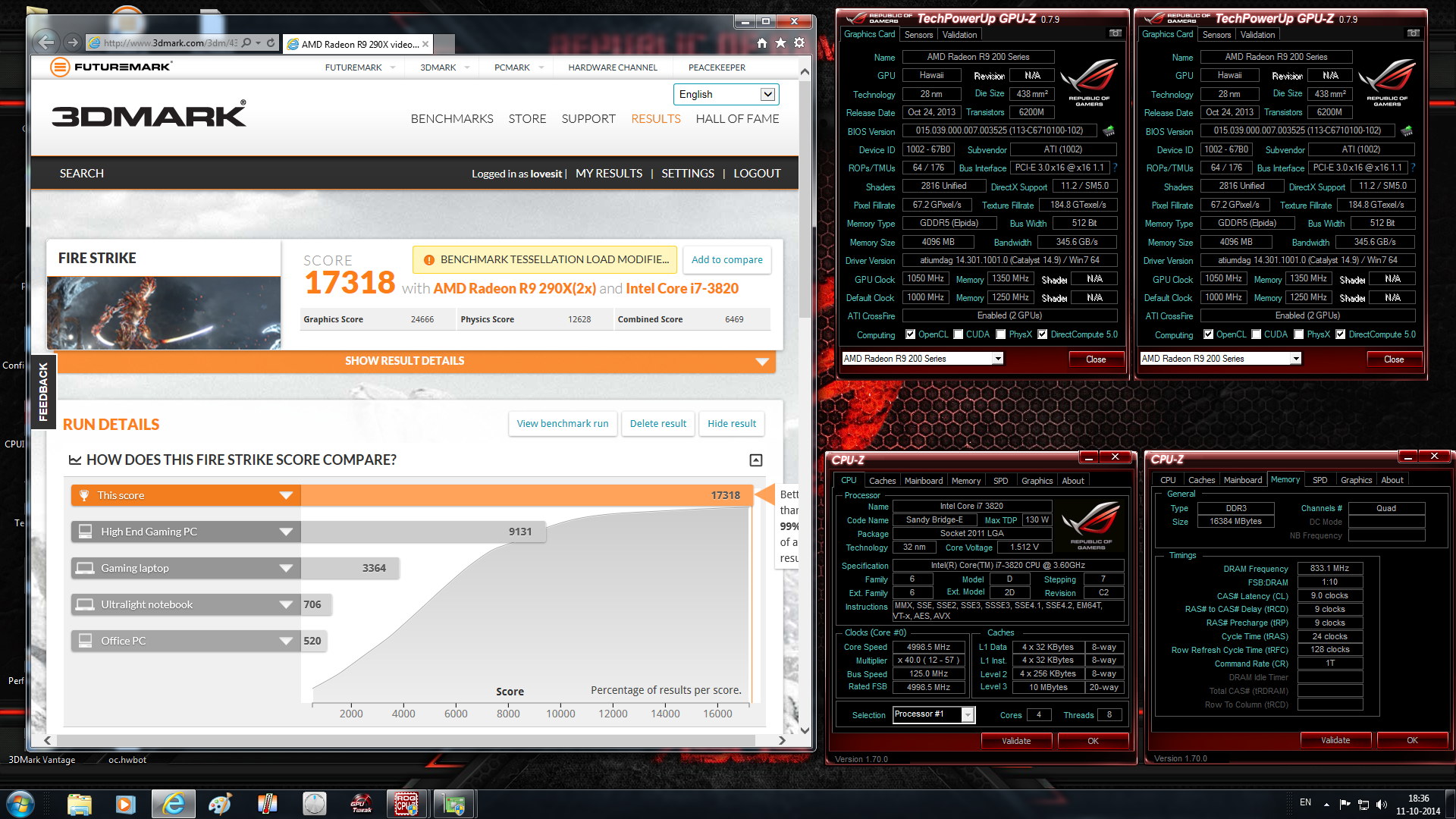Viewport: 1456px width, 819px height.
Task: Expand Show Result Details arrow
Action: (762, 362)
